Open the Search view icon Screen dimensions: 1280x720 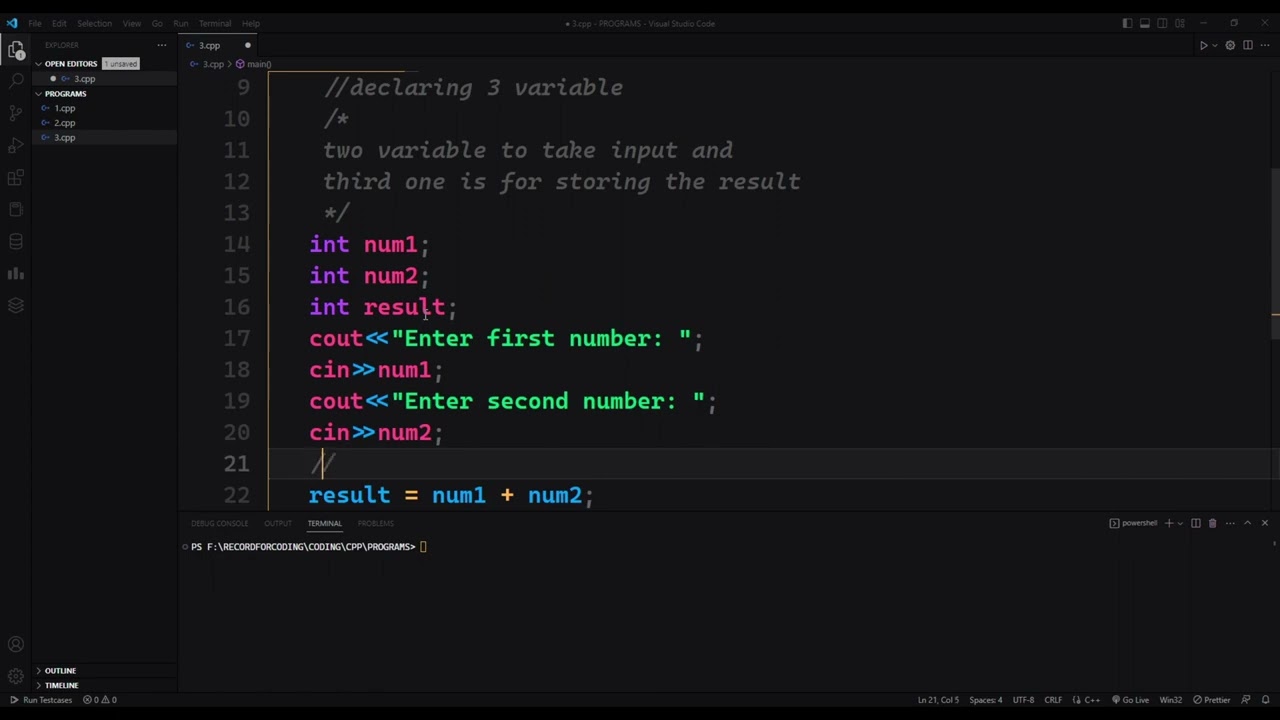pos(16,80)
